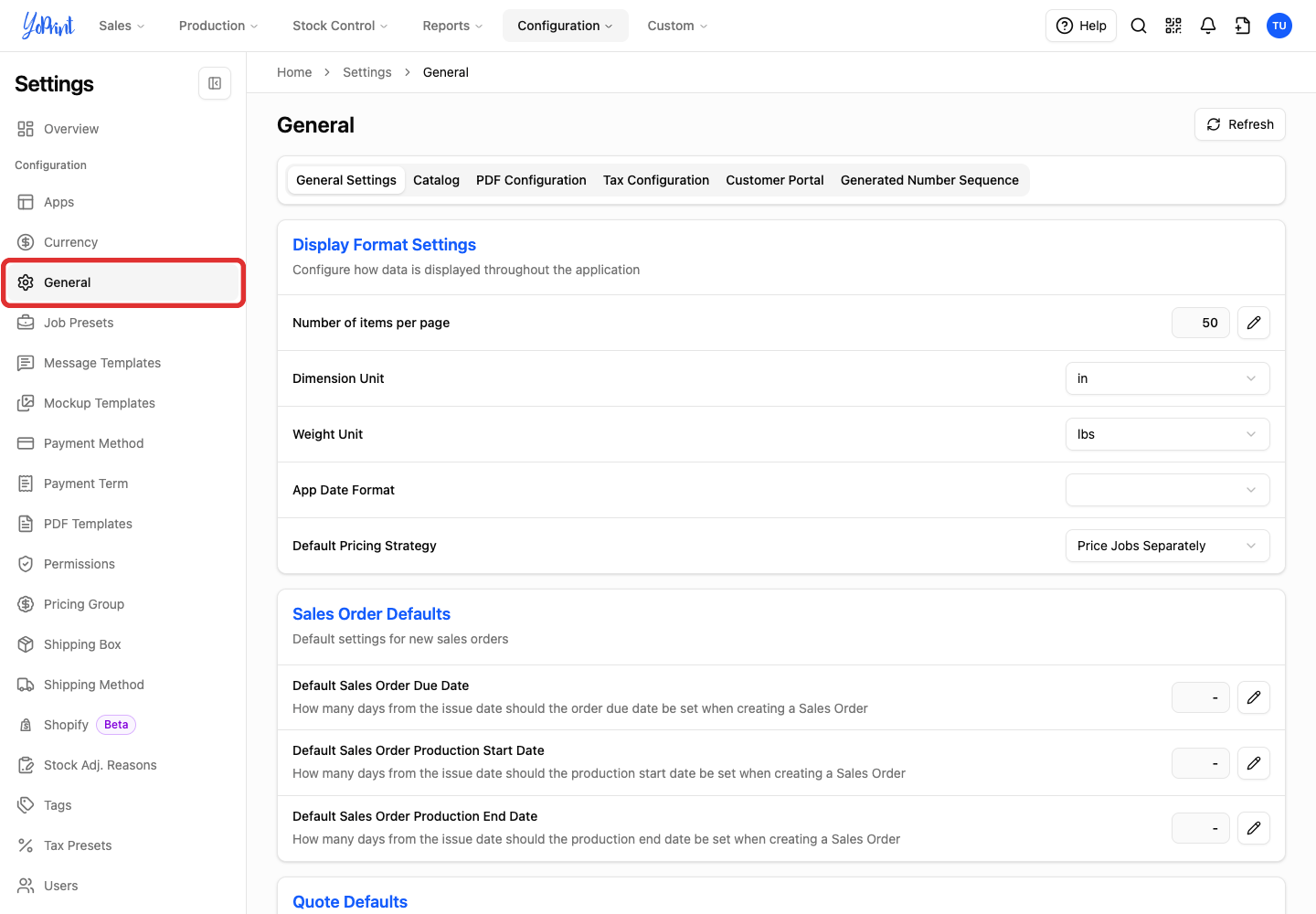
Task: Open the App Date Format dropdown
Action: (1167, 490)
